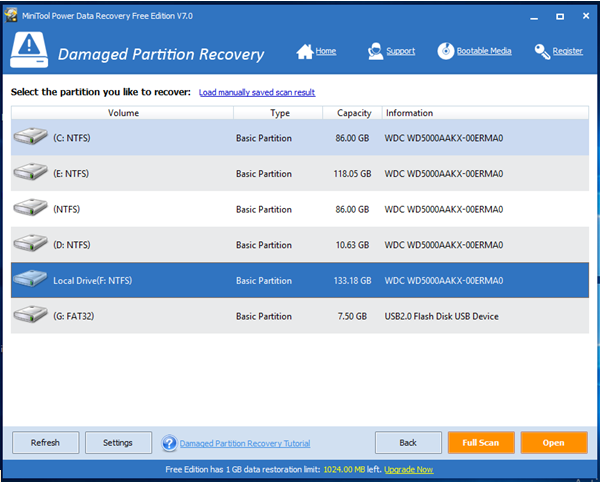The image size is (600, 482).
Task: Sort by Volume column header
Action: pyautogui.click(x=122, y=113)
